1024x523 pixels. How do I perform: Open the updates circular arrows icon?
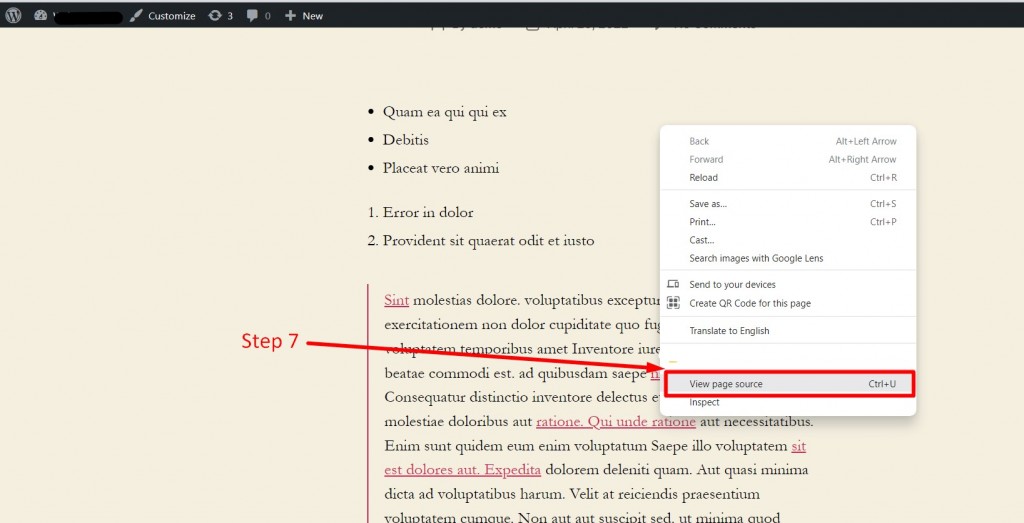point(215,16)
